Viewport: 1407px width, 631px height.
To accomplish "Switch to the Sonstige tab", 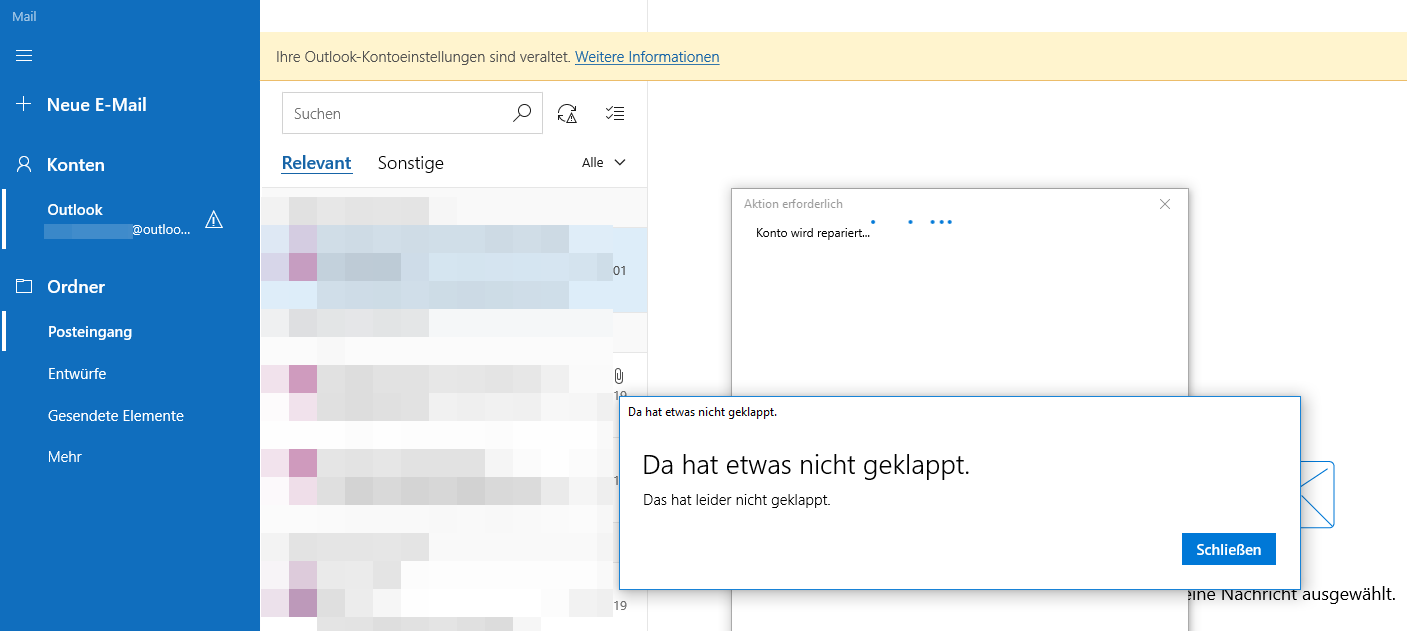I will [410, 163].
